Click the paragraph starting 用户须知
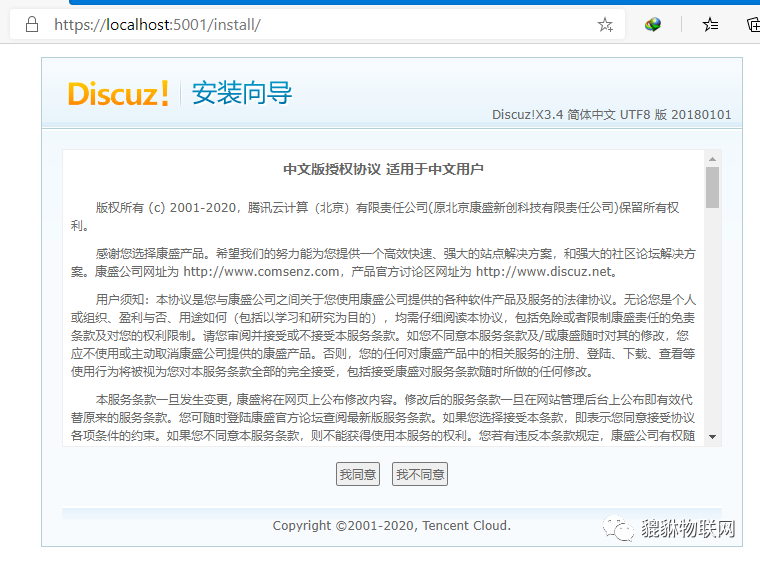760x563 pixels. 383,336
